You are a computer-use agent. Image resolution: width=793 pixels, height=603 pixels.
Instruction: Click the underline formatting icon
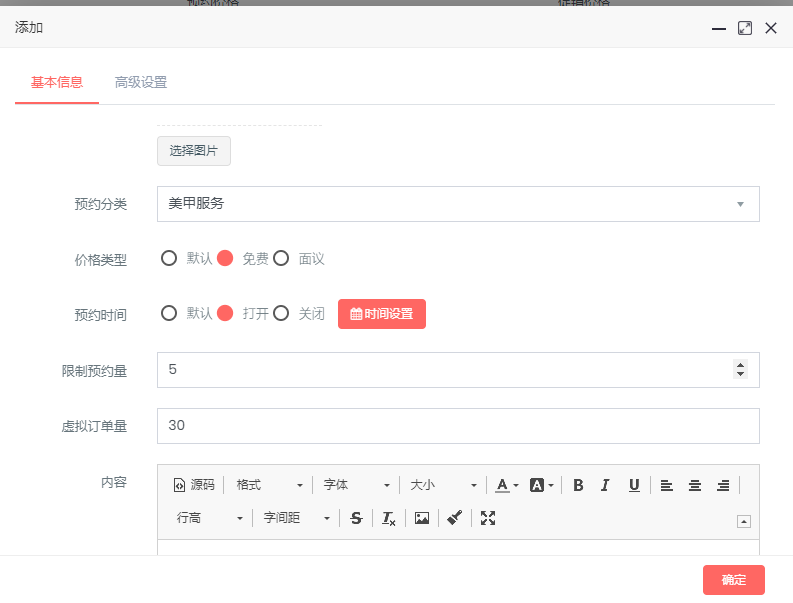tap(634, 485)
